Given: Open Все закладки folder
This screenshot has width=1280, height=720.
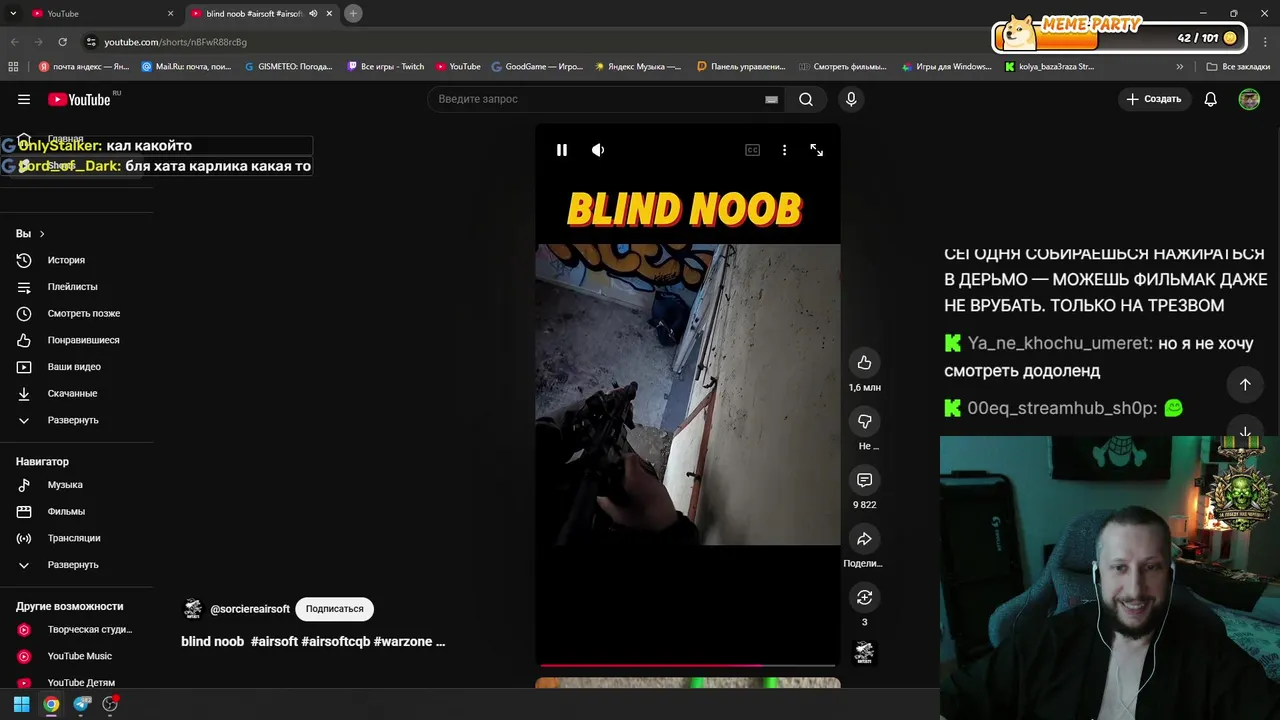Looking at the screenshot, I should 1237,67.
